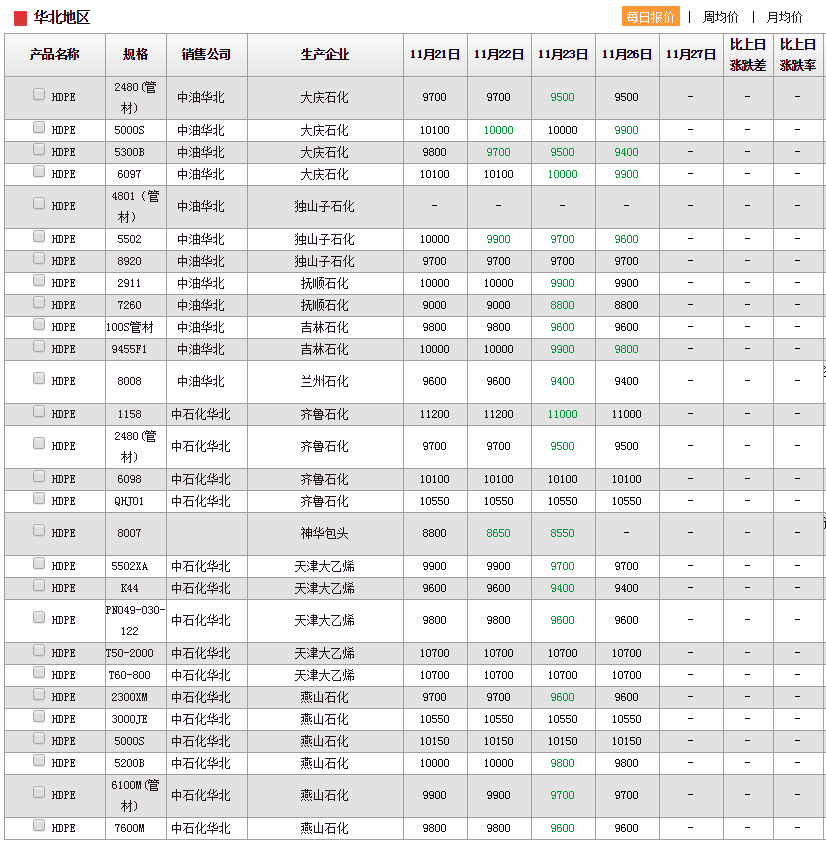
Task: Tick checkbox for HDPE PN049-030-122 row
Action: (x=39, y=617)
